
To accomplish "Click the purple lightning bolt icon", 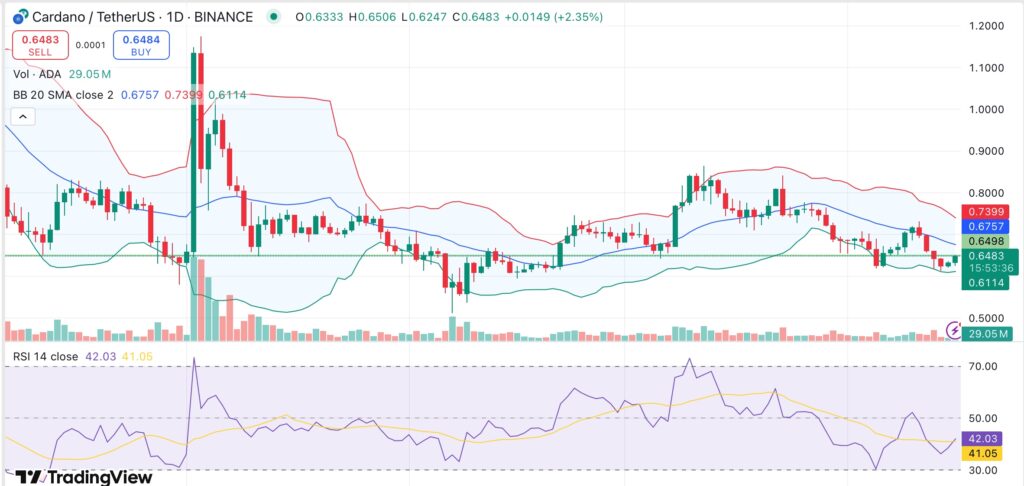I will point(955,329).
